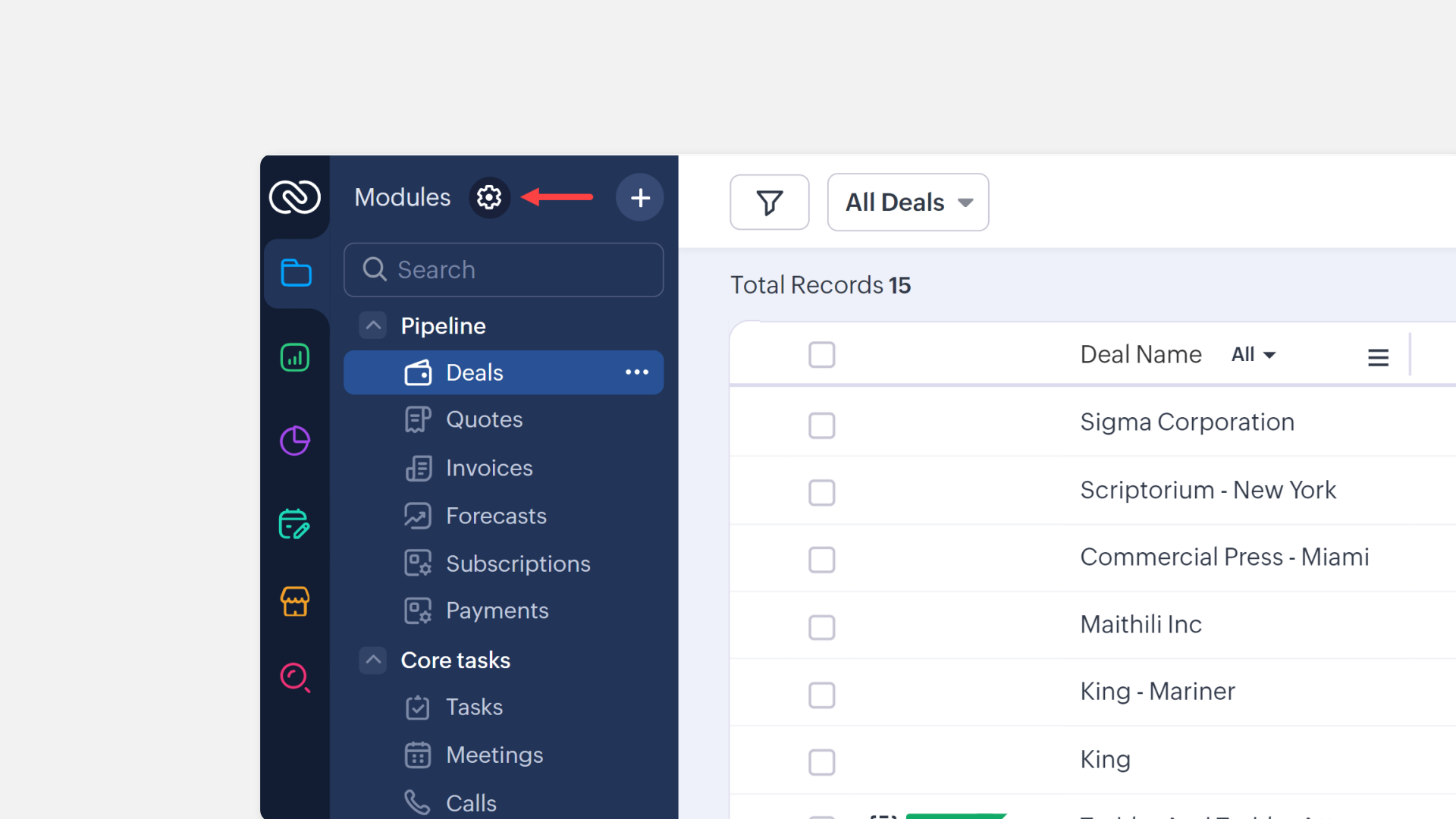Click the pink search magnifier sidebar icon

(295, 678)
